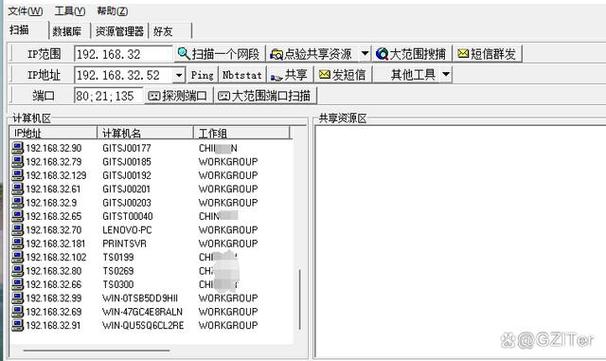Screen dimensions: 606x361
Task: Sort by 计算机名 column header
Action: (x=145, y=133)
